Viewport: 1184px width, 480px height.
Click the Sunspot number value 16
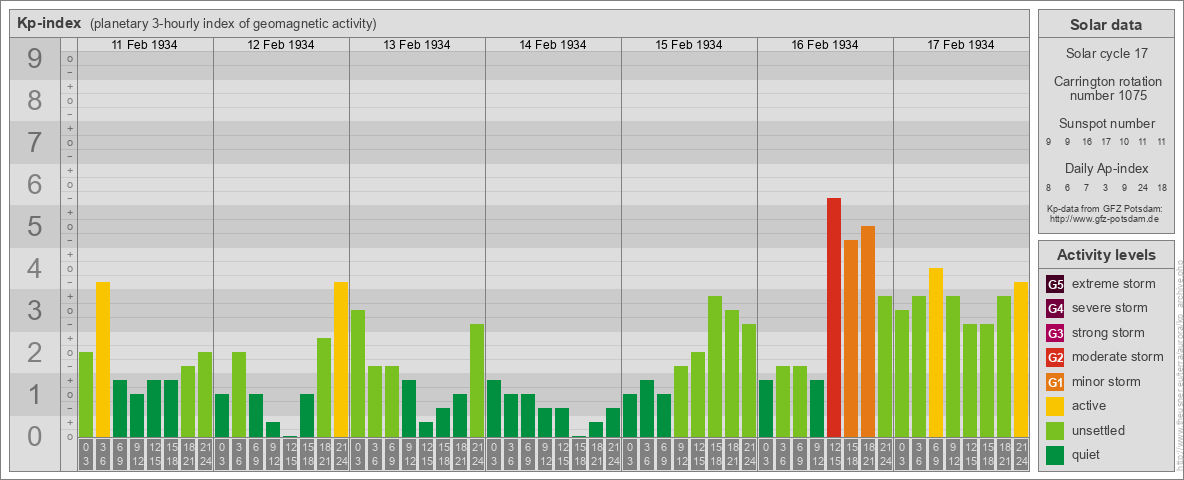click(x=1087, y=142)
